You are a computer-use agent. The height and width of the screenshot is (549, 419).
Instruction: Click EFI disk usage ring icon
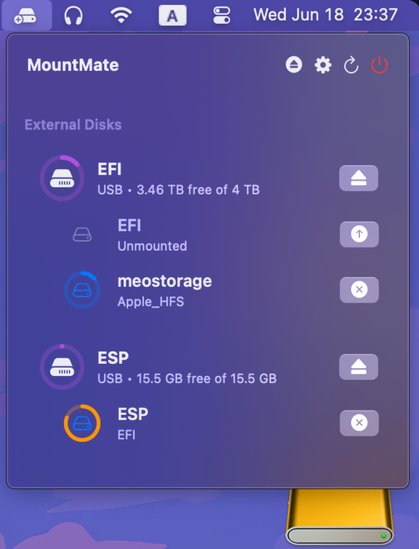(62, 178)
